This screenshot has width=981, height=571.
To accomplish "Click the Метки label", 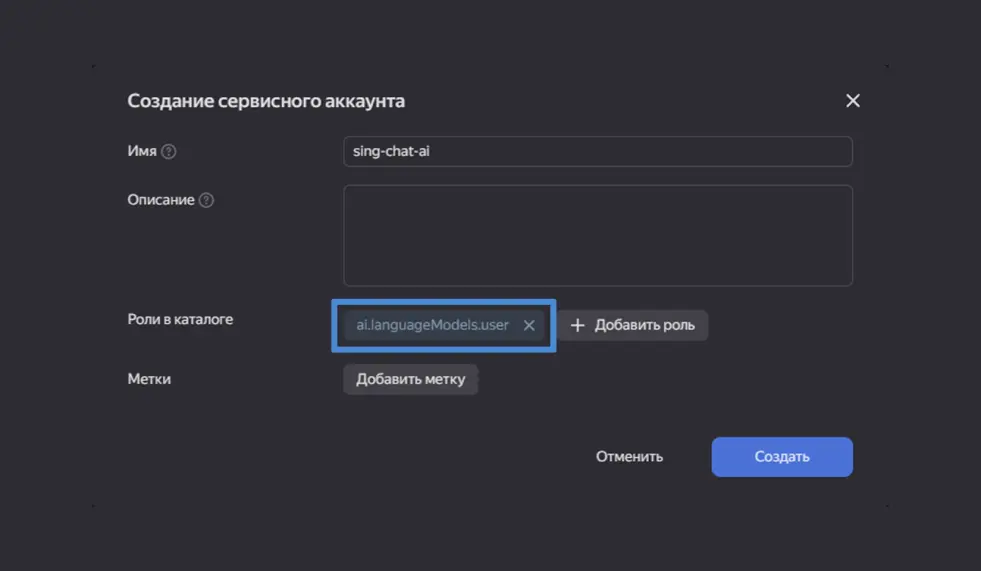I will (x=149, y=379).
